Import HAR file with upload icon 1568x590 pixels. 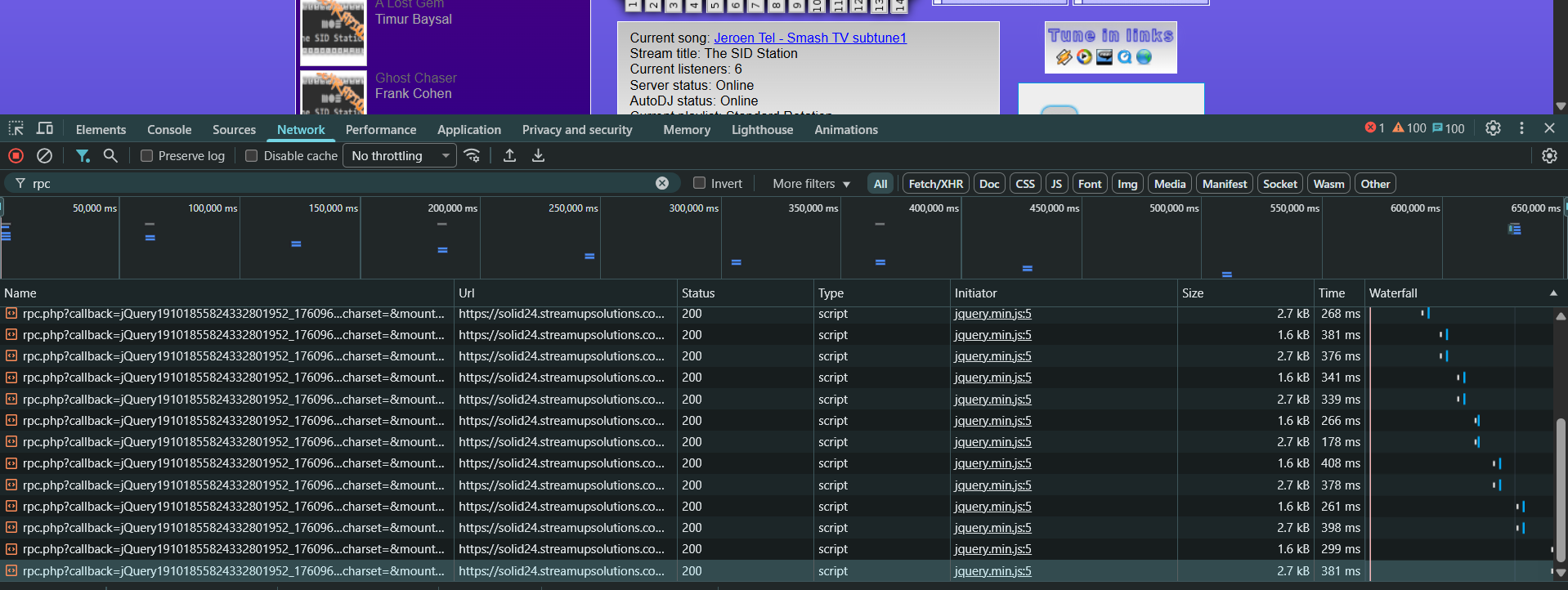coord(509,155)
